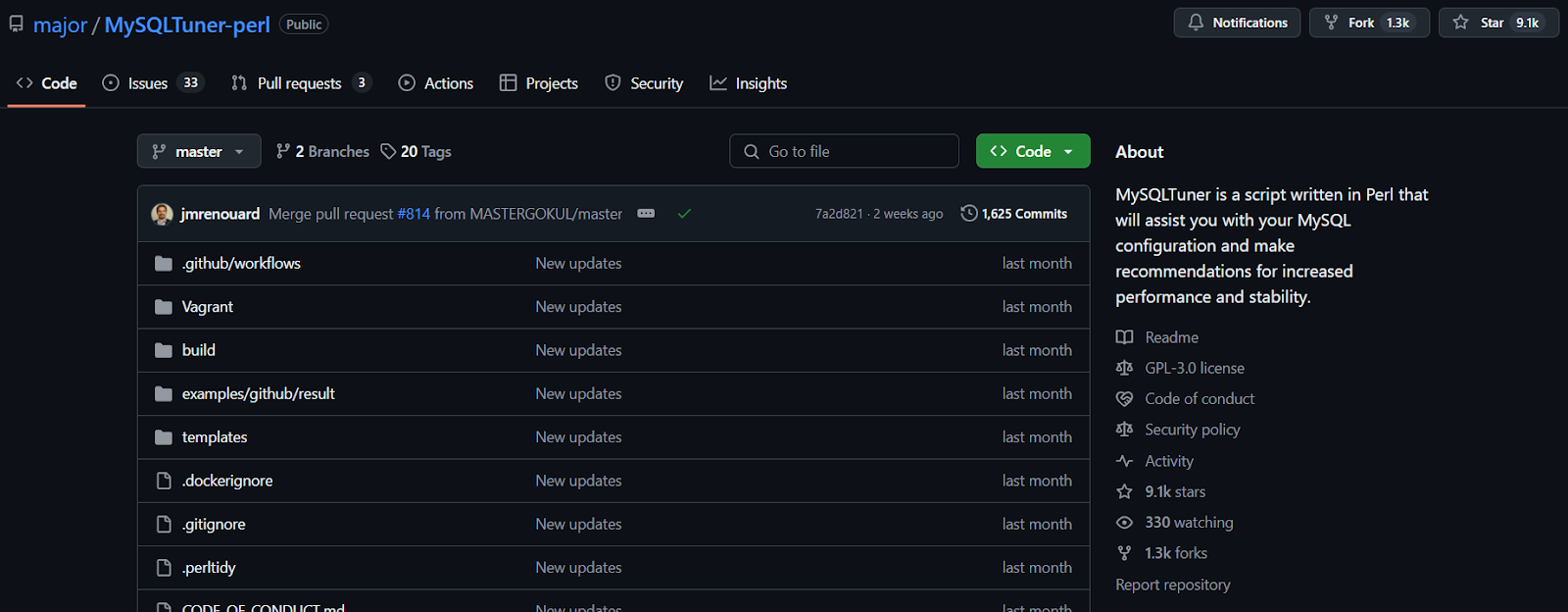Click the Report repository link

pyautogui.click(x=1172, y=585)
